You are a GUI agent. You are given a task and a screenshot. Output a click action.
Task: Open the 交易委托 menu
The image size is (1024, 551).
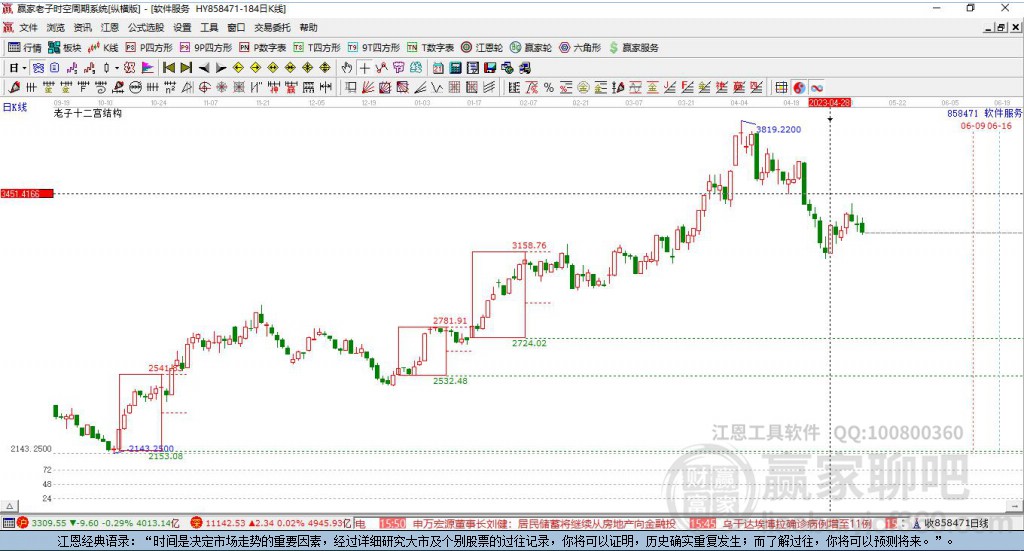[272, 28]
